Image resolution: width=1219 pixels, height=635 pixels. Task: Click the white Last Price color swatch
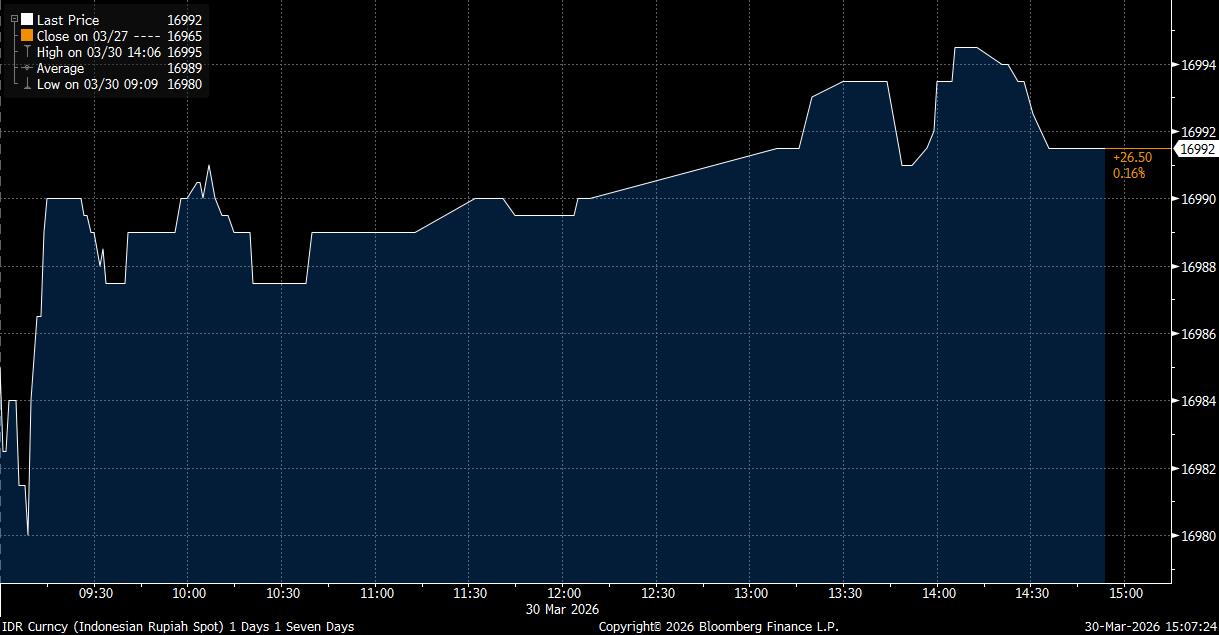[27, 20]
